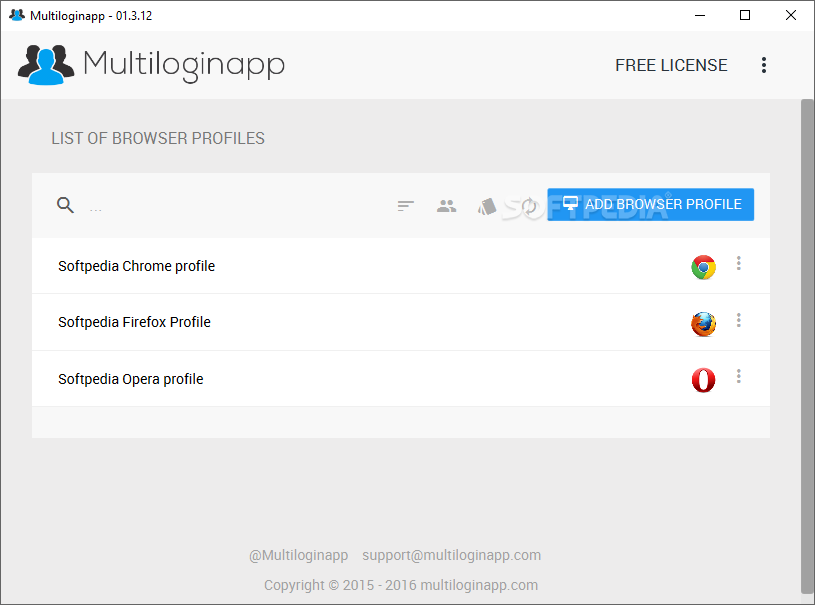This screenshot has height=605, width=815.
Task: Click Copyright 2015 - 2016 multiloginapp.com text
Action: tap(401, 585)
